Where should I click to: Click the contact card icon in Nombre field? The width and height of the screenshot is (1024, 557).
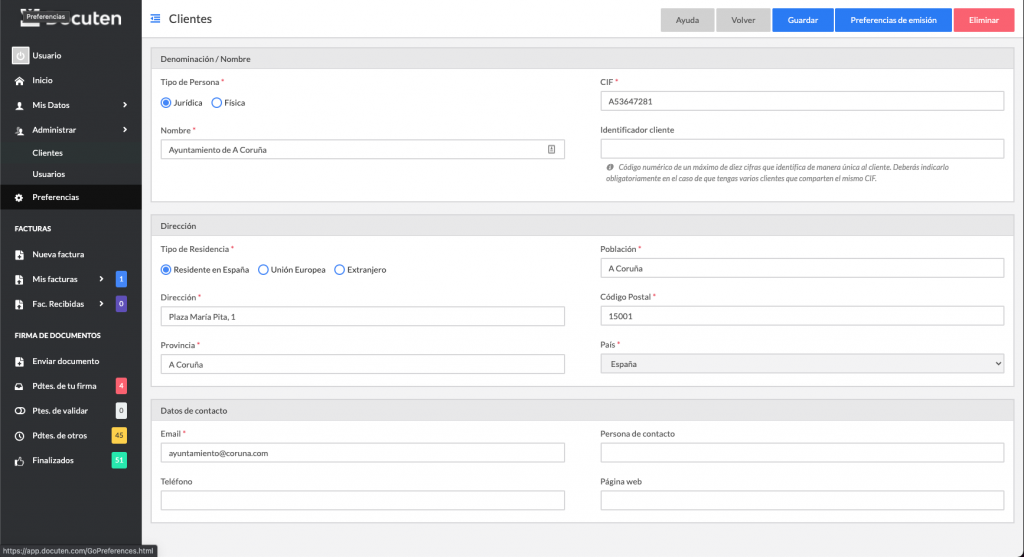pyautogui.click(x=551, y=150)
